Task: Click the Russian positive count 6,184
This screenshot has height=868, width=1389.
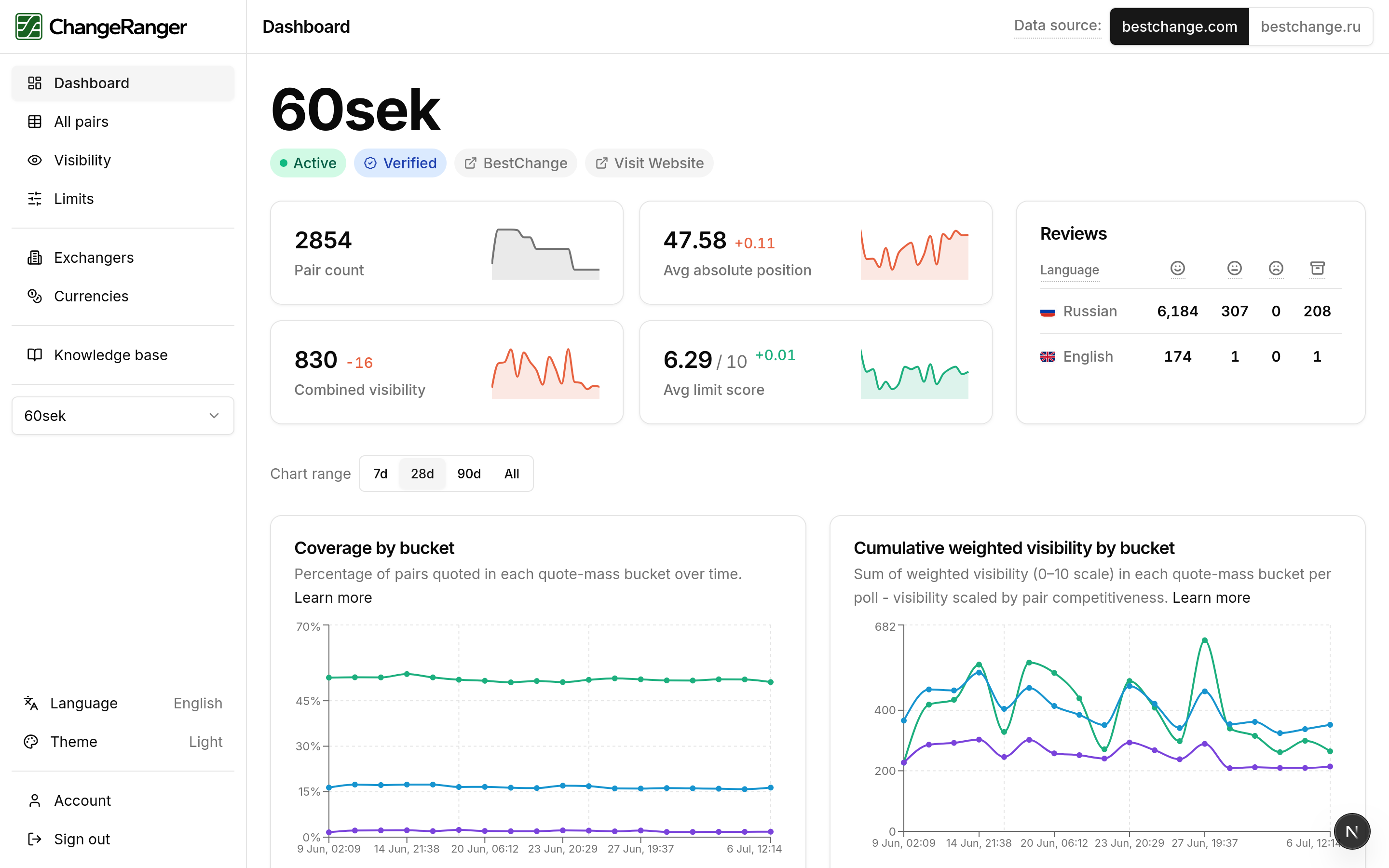Action: tap(1177, 311)
